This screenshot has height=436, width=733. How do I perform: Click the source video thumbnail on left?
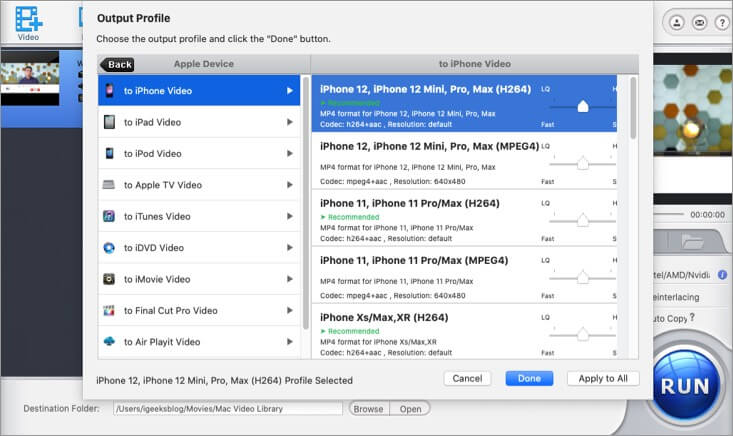pos(30,80)
